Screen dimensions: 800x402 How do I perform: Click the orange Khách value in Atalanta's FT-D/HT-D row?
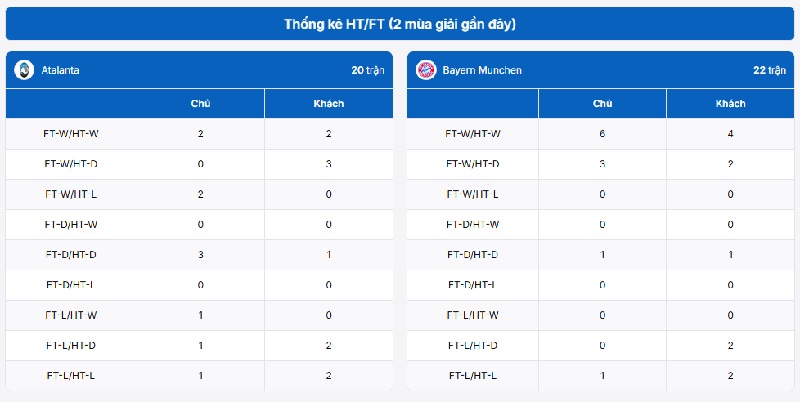329,255
